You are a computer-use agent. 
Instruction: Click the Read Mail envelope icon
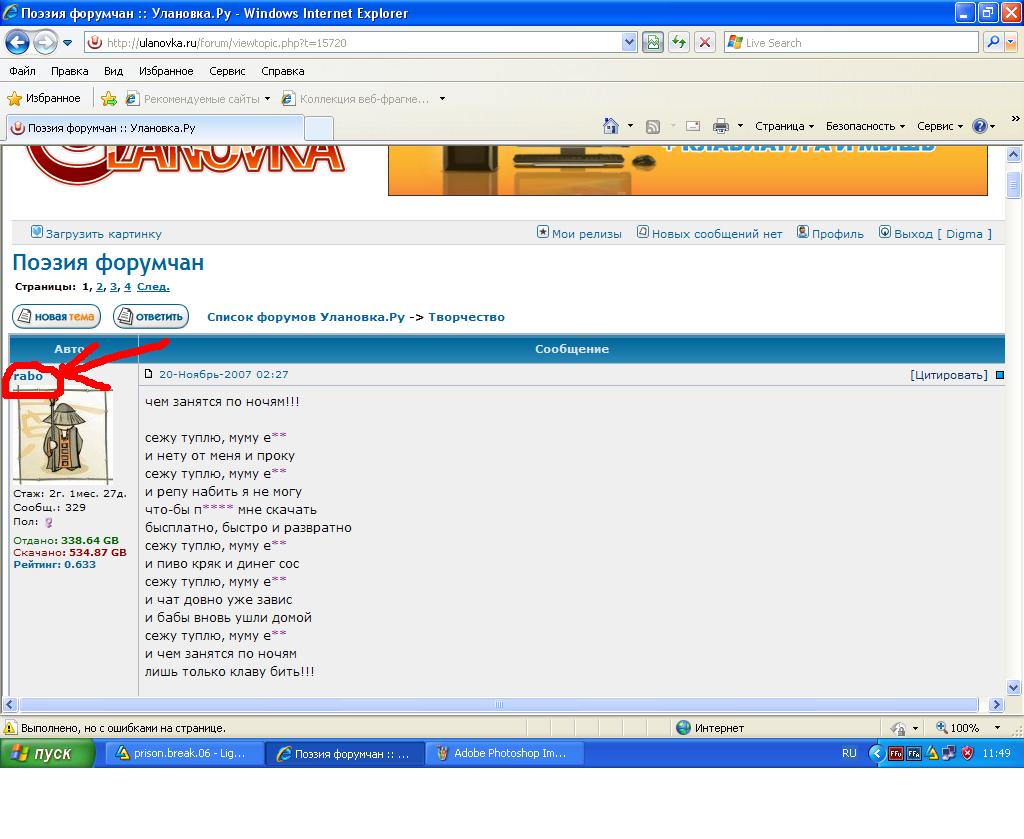click(x=693, y=126)
